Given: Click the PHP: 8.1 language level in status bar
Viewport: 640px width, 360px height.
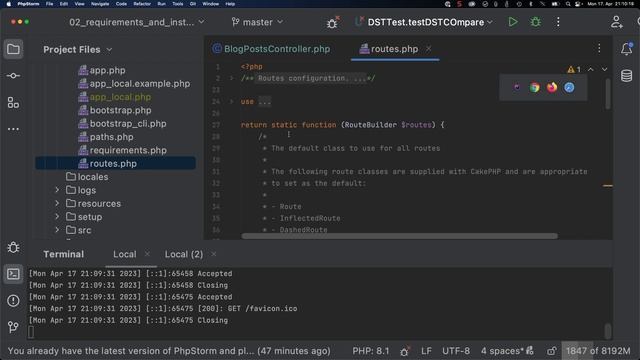Looking at the screenshot, I should click(371, 351).
